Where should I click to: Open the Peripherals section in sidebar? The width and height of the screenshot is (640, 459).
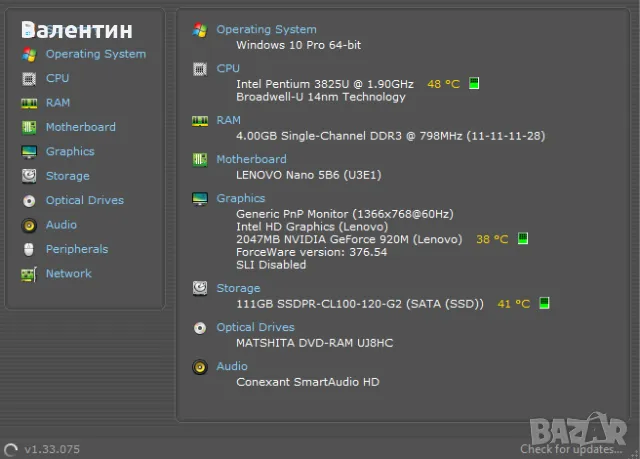(76, 249)
